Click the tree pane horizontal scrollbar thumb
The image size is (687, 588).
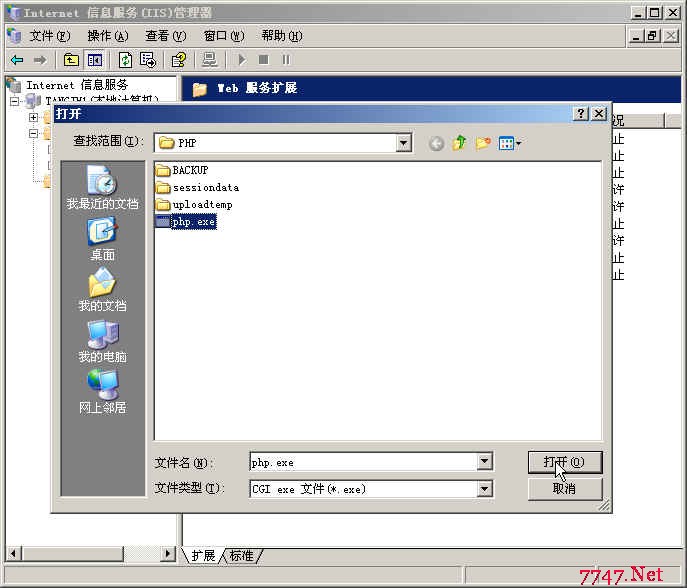coord(73,553)
